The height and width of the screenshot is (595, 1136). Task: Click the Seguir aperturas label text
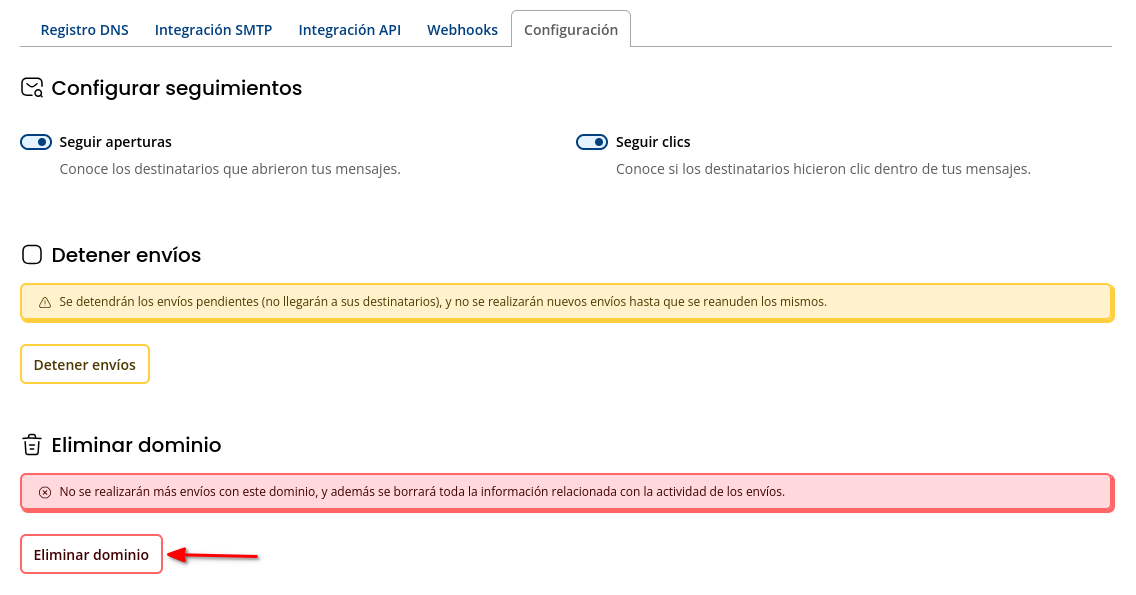click(115, 142)
